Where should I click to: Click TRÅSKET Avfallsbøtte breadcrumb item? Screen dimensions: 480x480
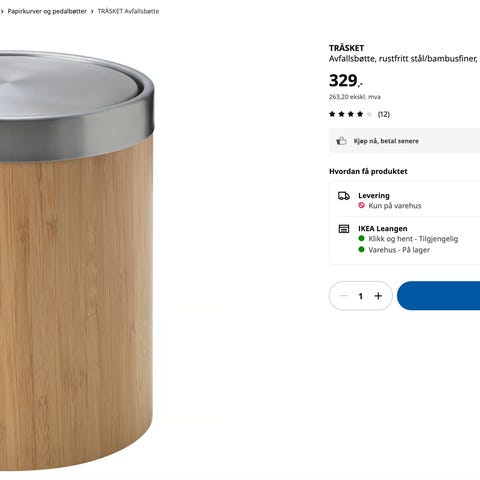128,11
